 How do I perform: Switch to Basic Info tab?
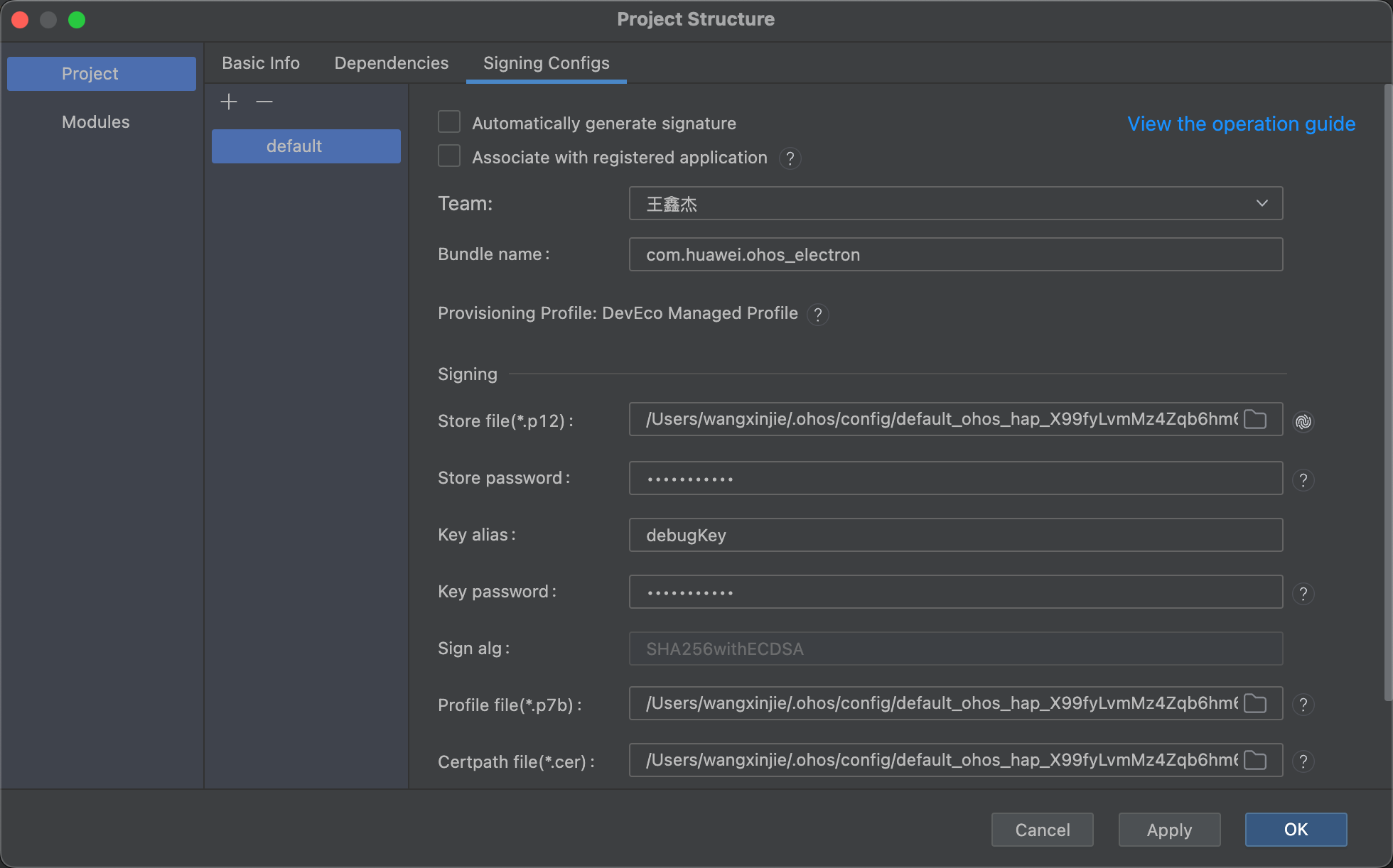261,63
